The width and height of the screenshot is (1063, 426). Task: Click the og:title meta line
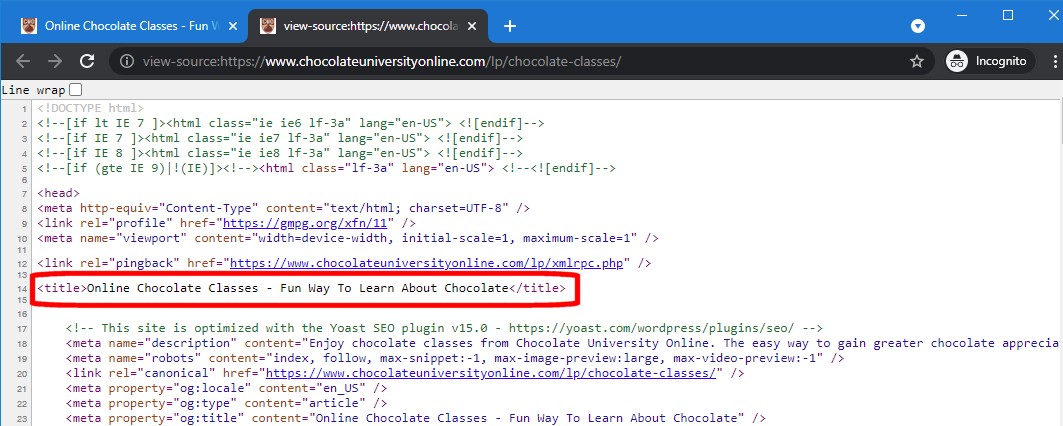416,419
